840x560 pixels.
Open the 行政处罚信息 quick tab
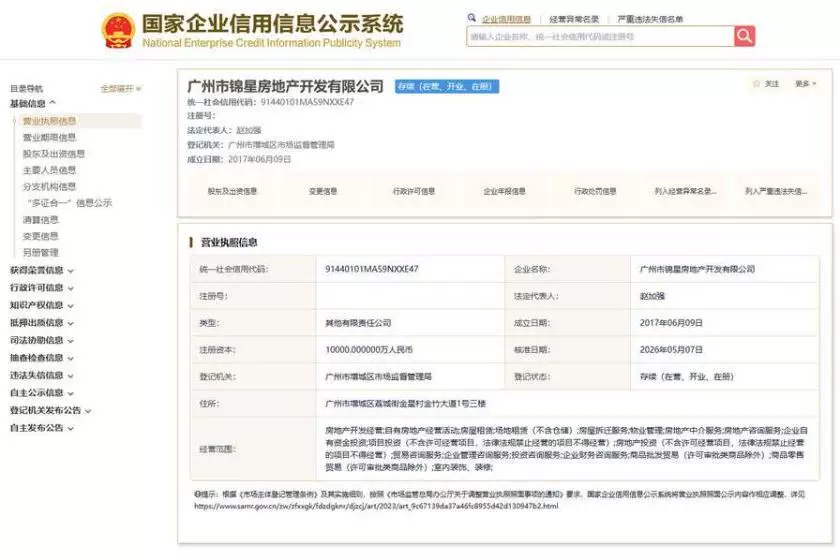coord(595,191)
